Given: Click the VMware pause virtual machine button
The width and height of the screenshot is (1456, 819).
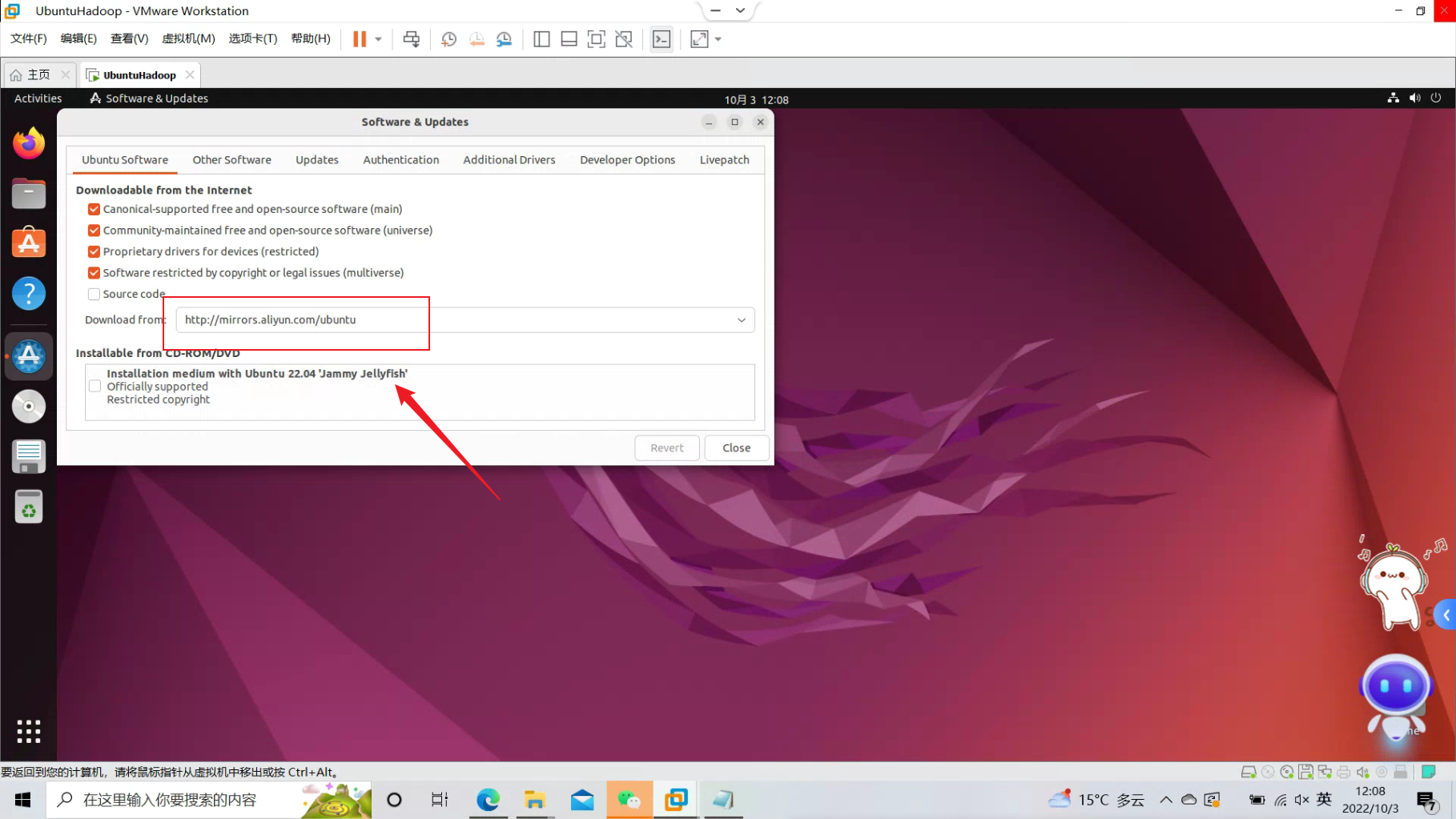Looking at the screenshot, I should point(360,39).
